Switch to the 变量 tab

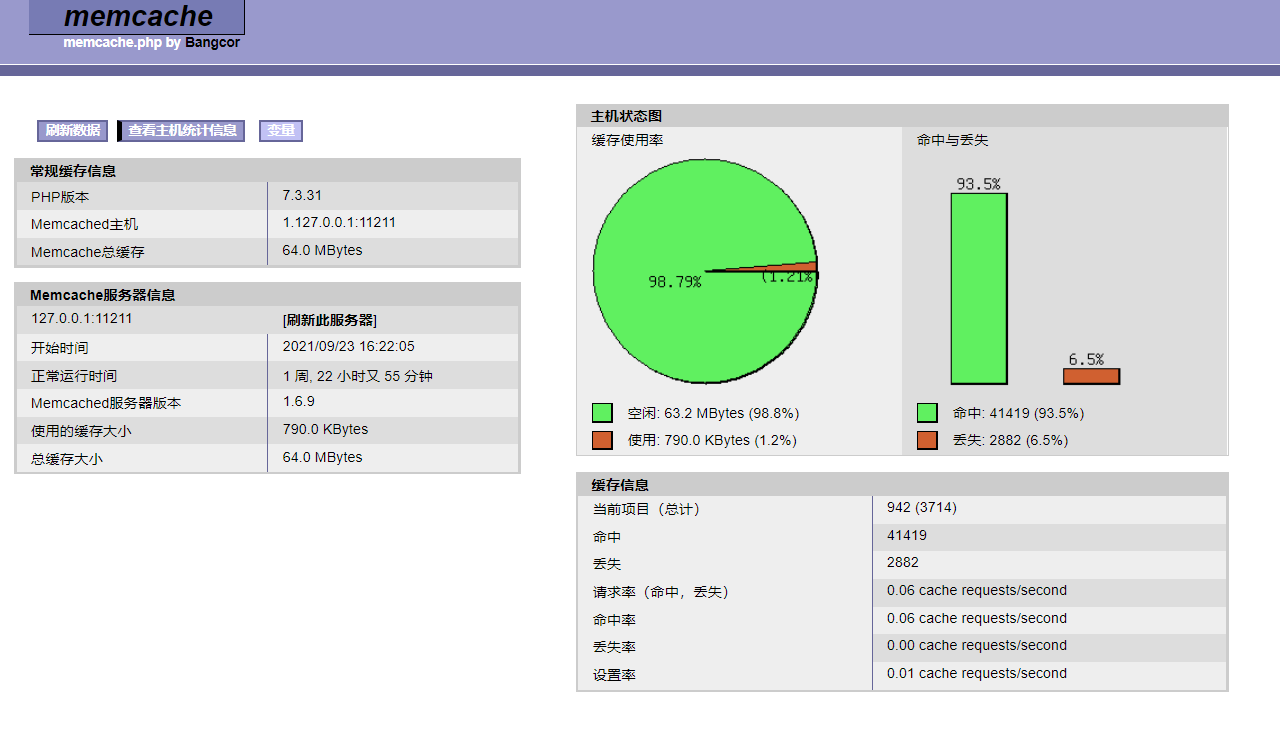click(281, 131)
